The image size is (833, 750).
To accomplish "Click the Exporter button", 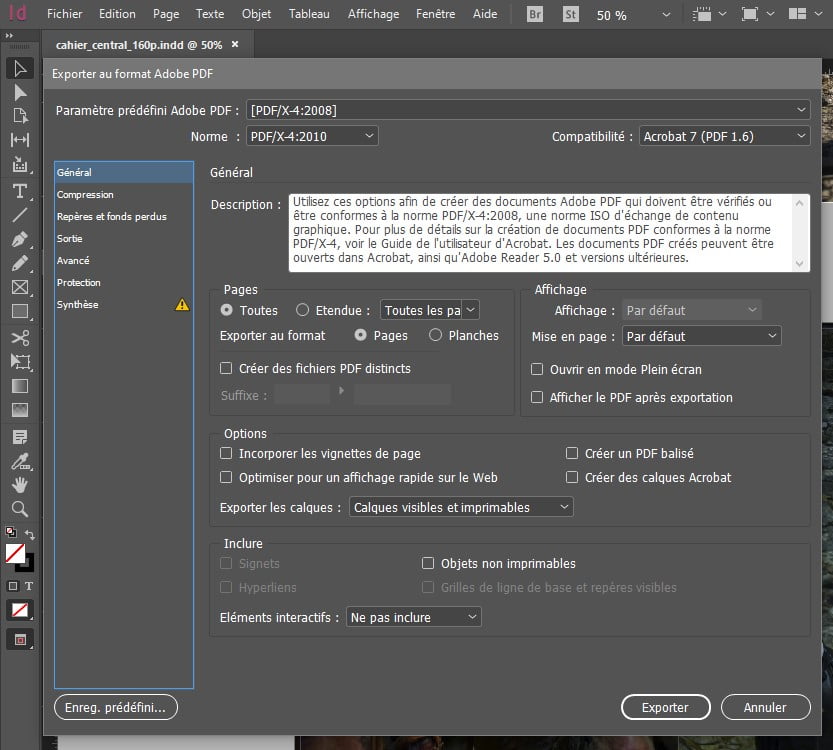I will tap(665, 707).
